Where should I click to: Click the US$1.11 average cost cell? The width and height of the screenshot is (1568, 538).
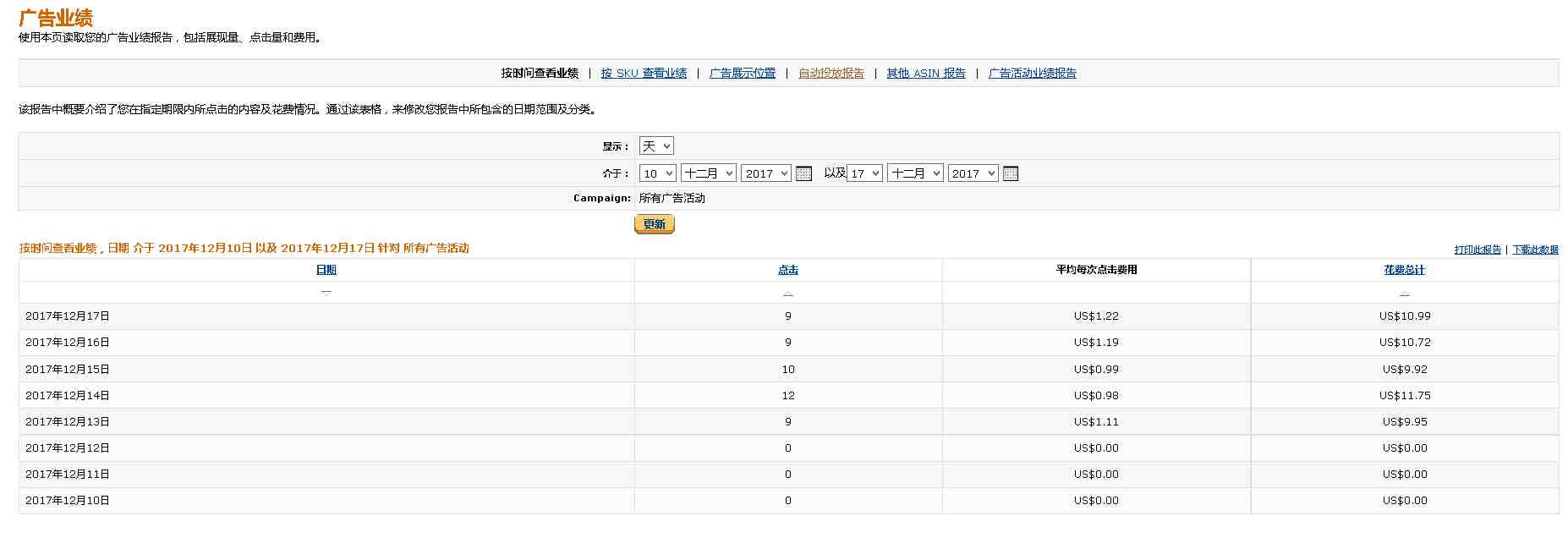point(1096,422)
